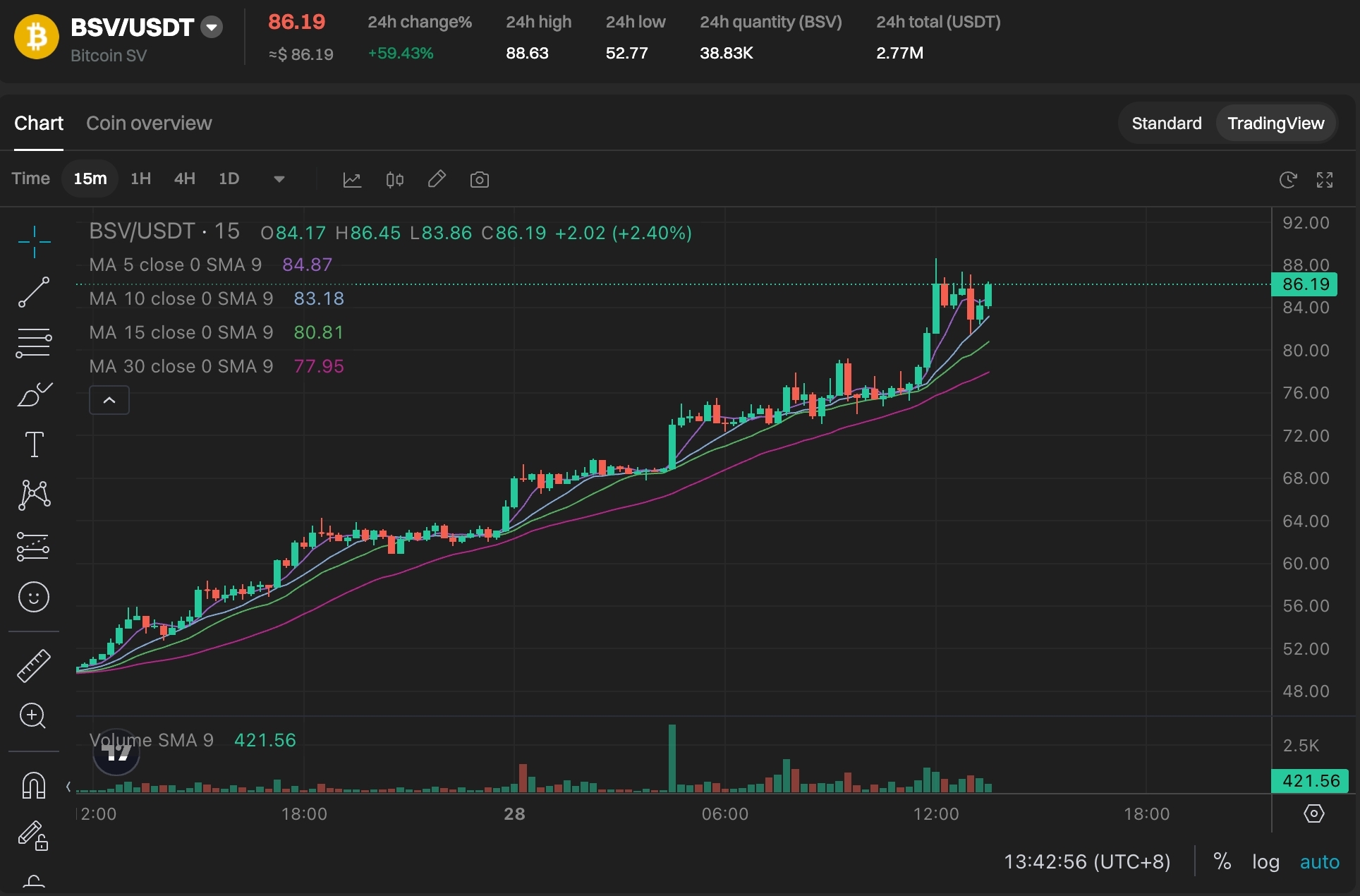The image size is (1360, 896).
Task: Take a chart snapshot with camera icon
Action: (480, 179)
